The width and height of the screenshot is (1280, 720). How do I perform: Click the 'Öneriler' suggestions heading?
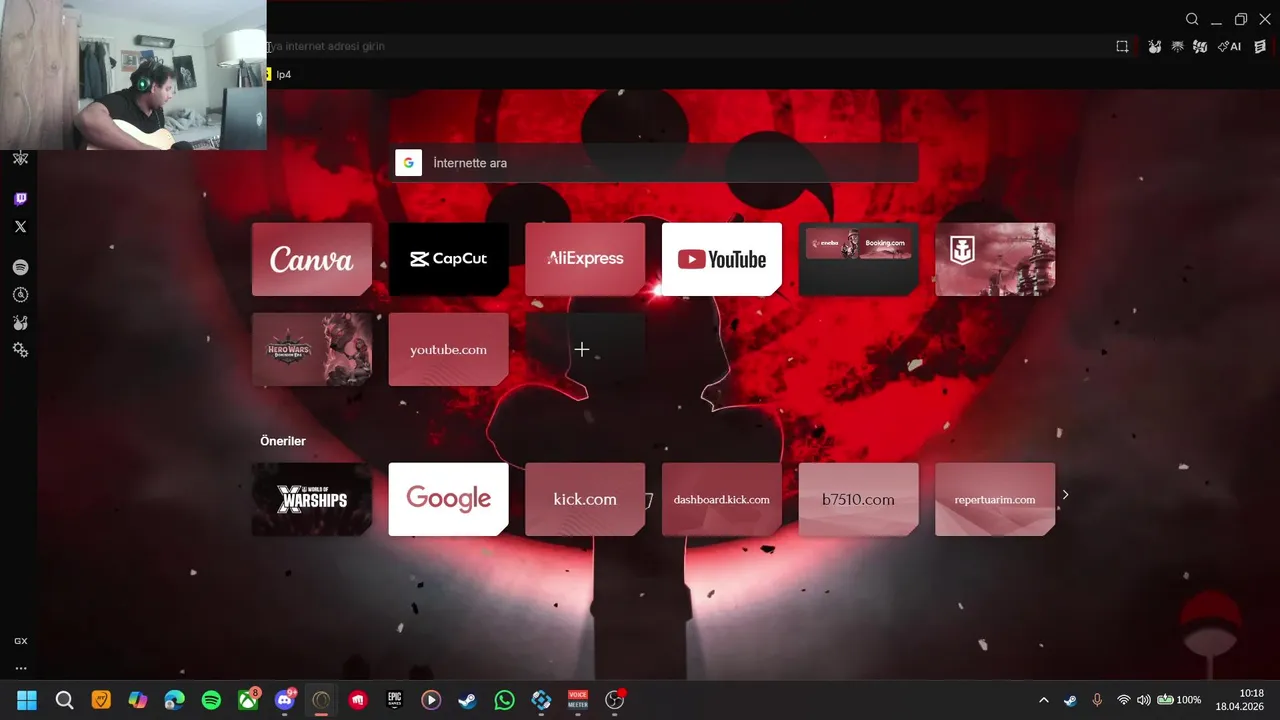(283, 441)
